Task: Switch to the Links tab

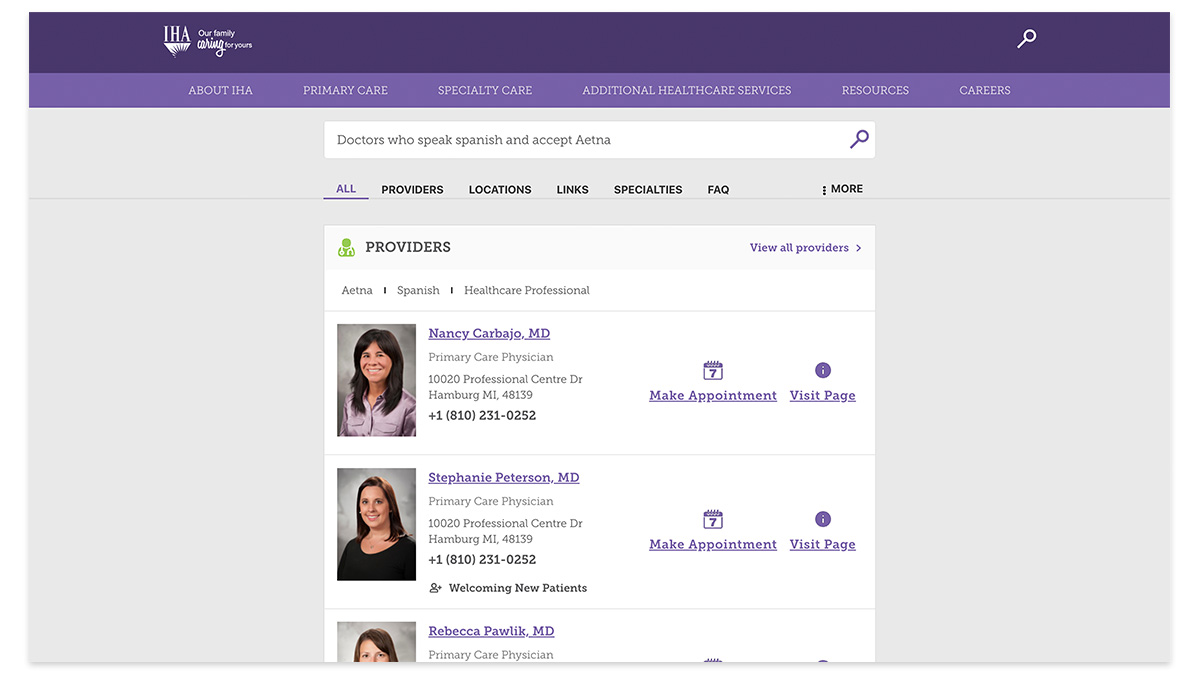Action: (573, 190)
